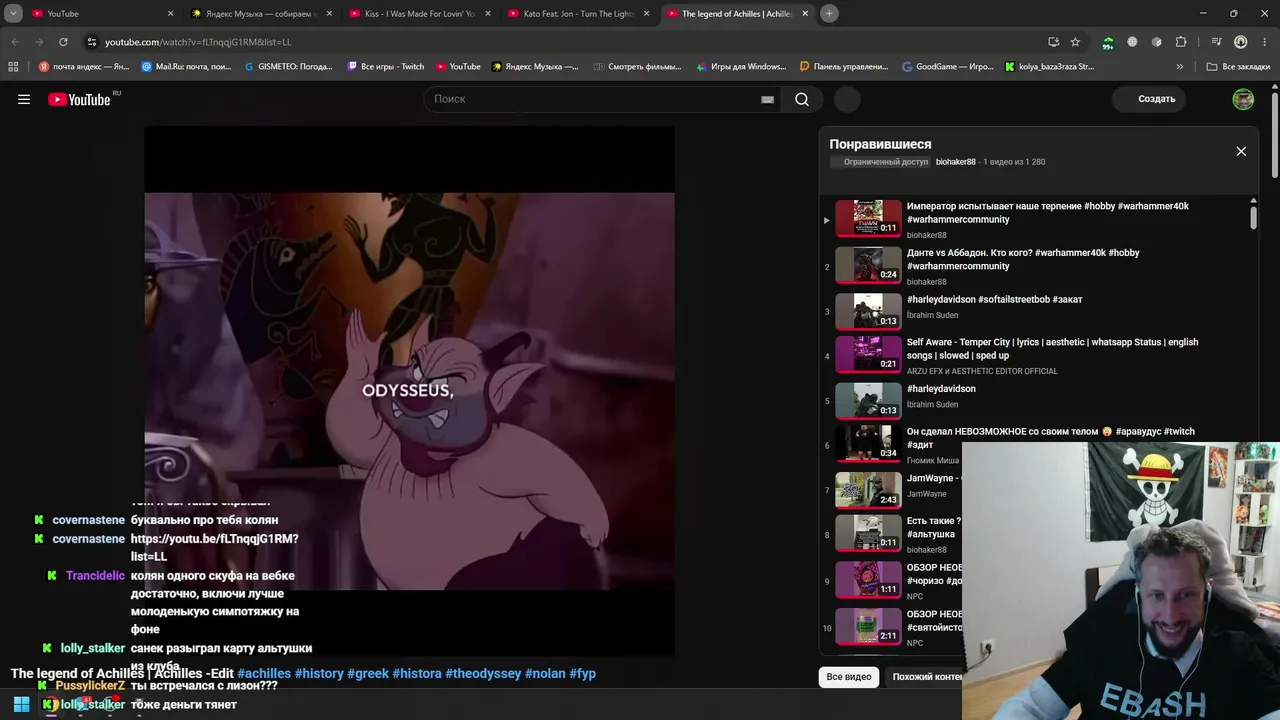Click the #greek hashtag

tap(368, 674)
